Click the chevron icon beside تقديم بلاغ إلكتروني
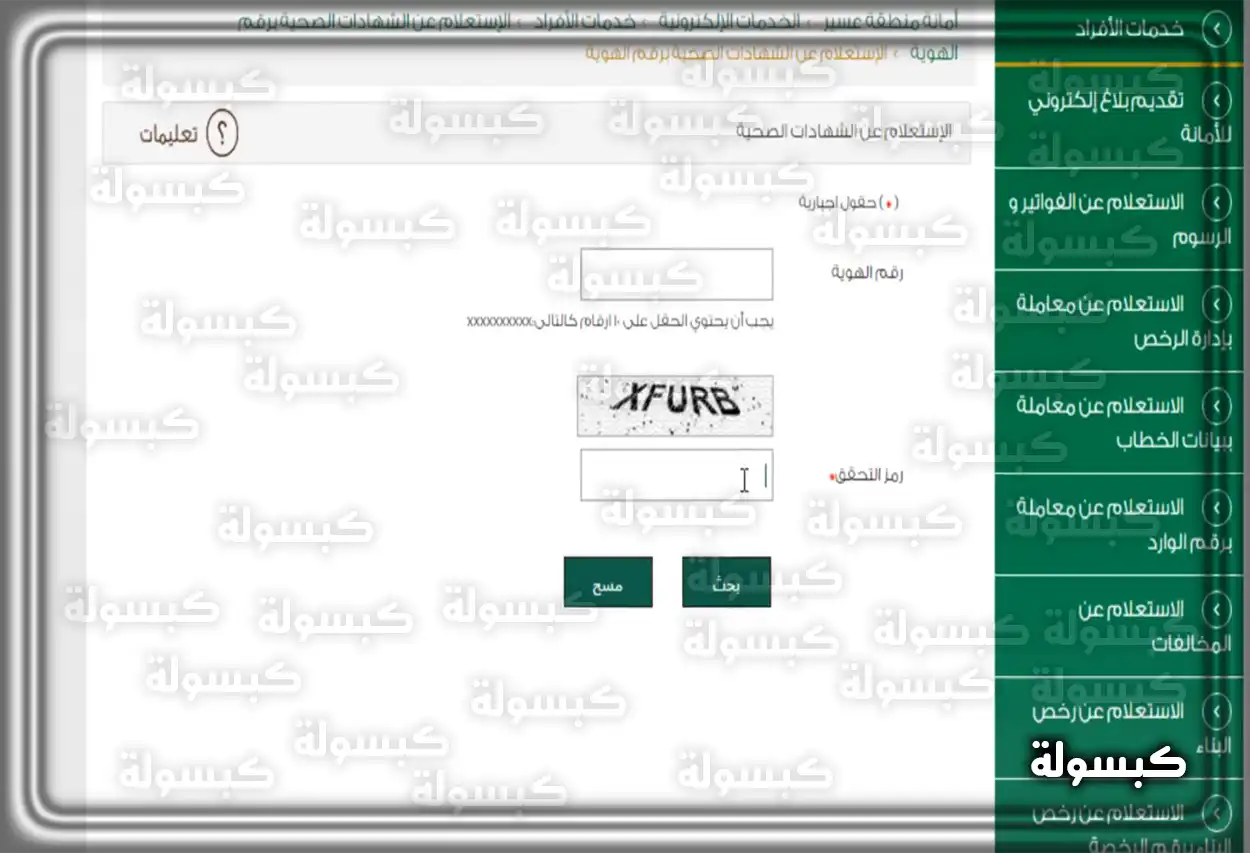 pos(1216,100)
